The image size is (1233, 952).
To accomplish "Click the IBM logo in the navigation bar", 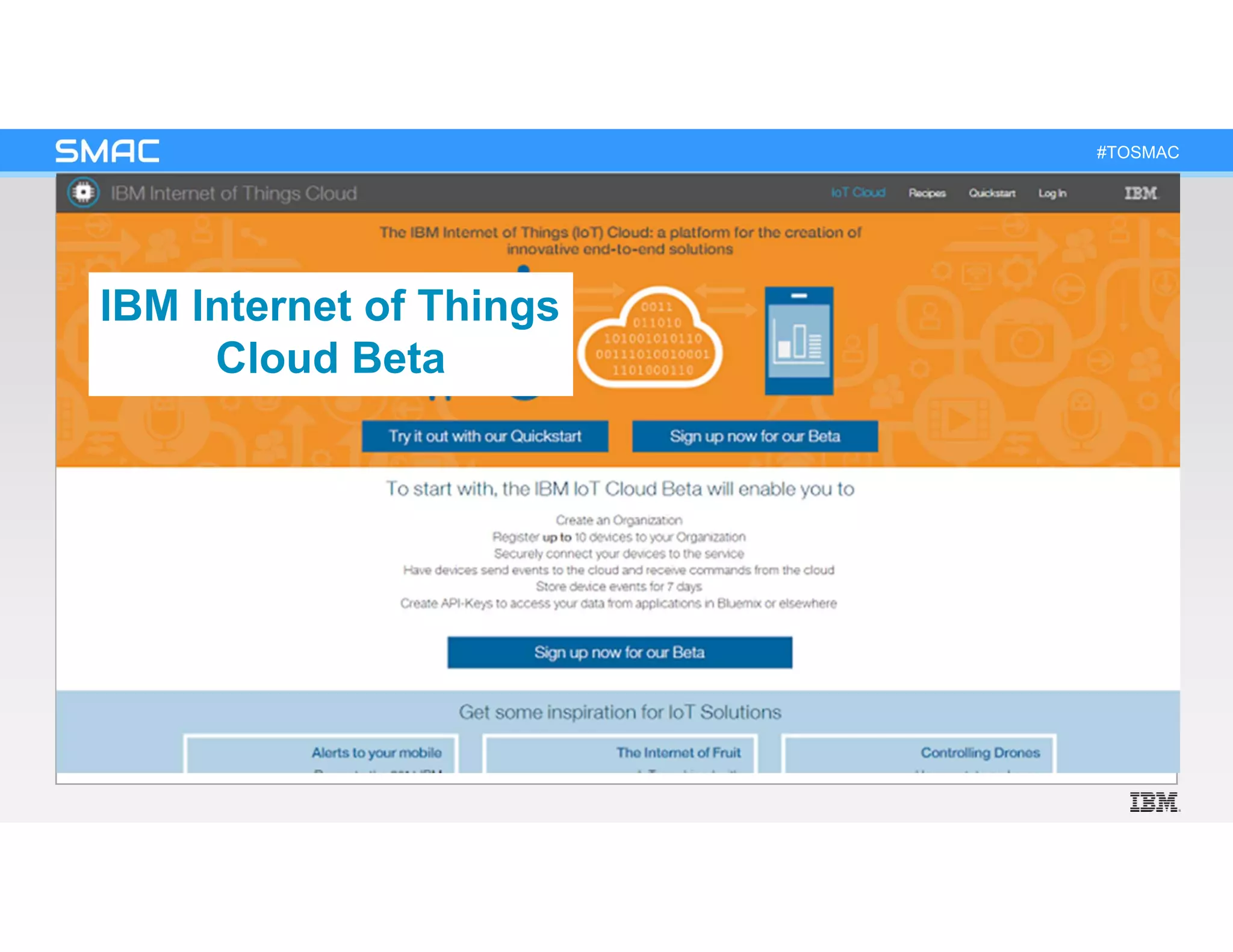I will pyautogui.click(x=1140, y=193).
